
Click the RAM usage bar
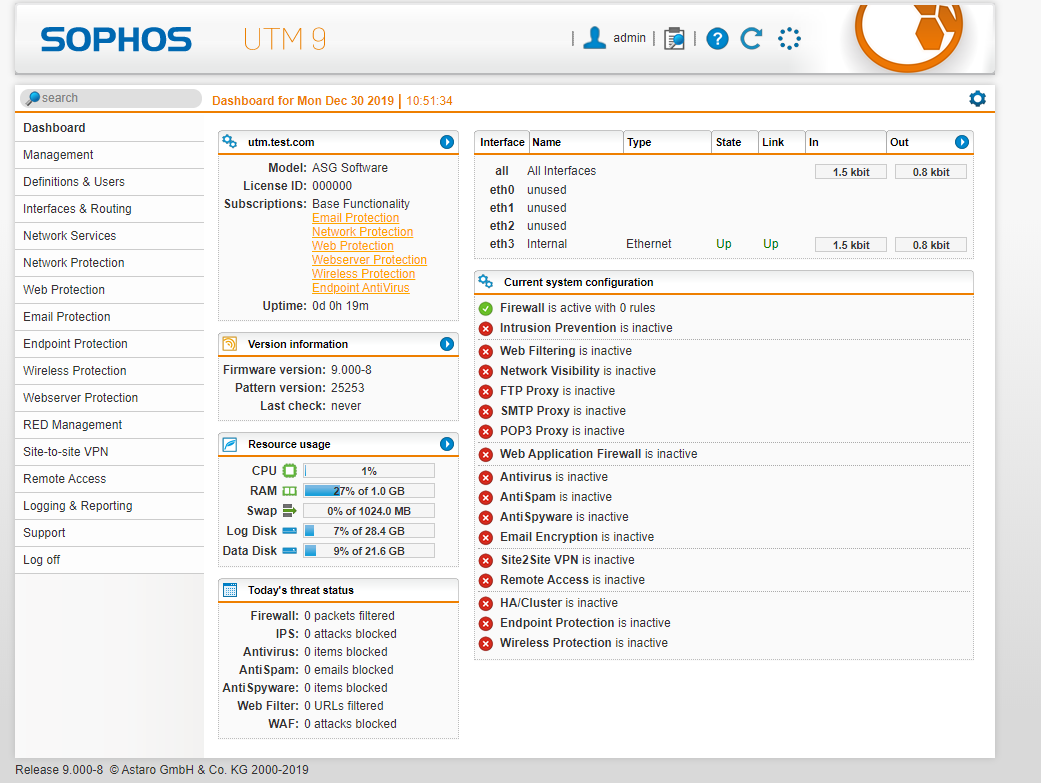coord(369,491)
